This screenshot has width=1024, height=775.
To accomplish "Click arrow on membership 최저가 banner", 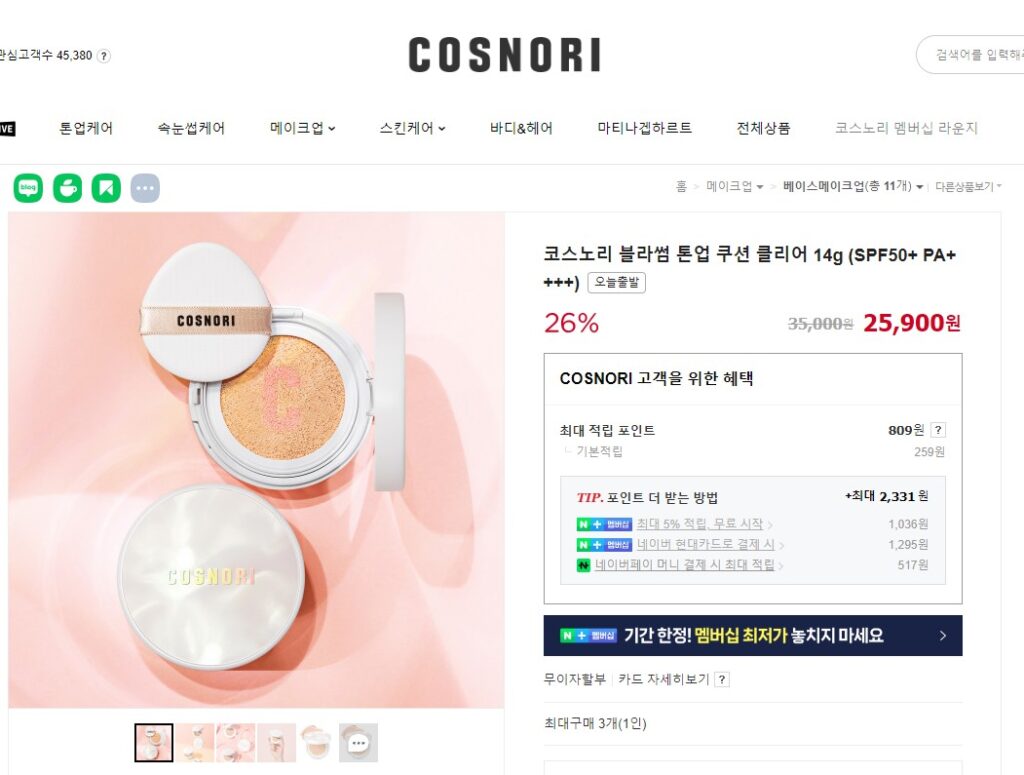I will [942, 635].
